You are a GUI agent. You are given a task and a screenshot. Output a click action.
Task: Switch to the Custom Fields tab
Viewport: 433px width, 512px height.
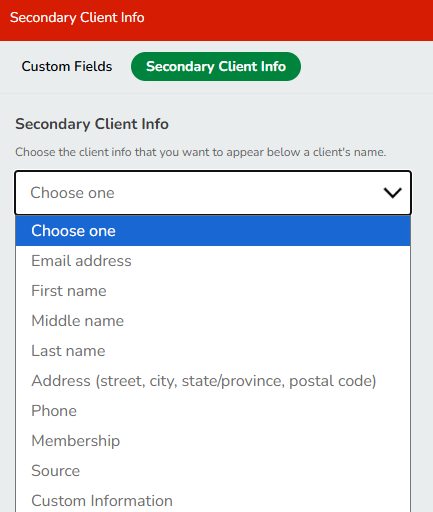[x=67, y=66]
